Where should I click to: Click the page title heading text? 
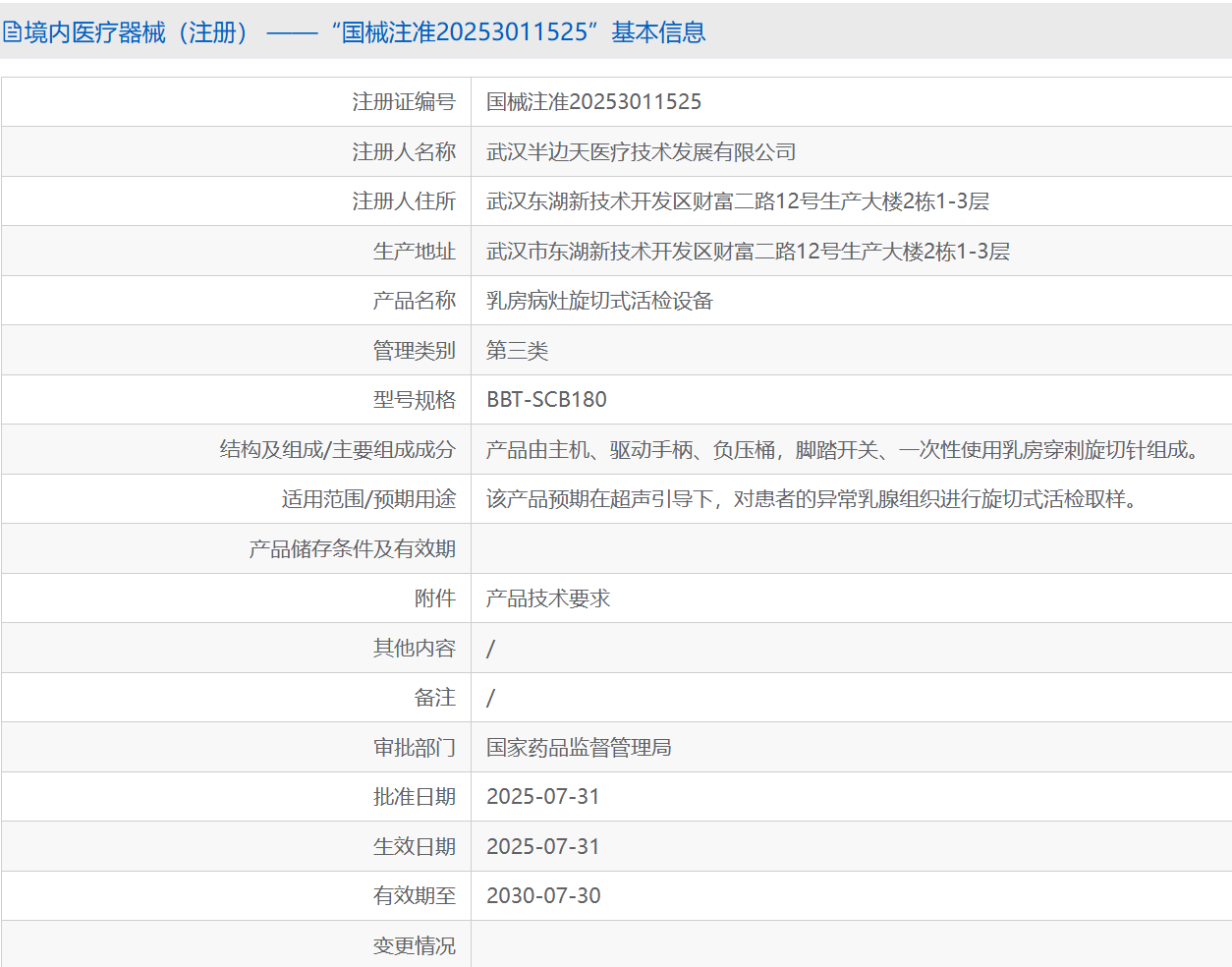coord(364,32)
